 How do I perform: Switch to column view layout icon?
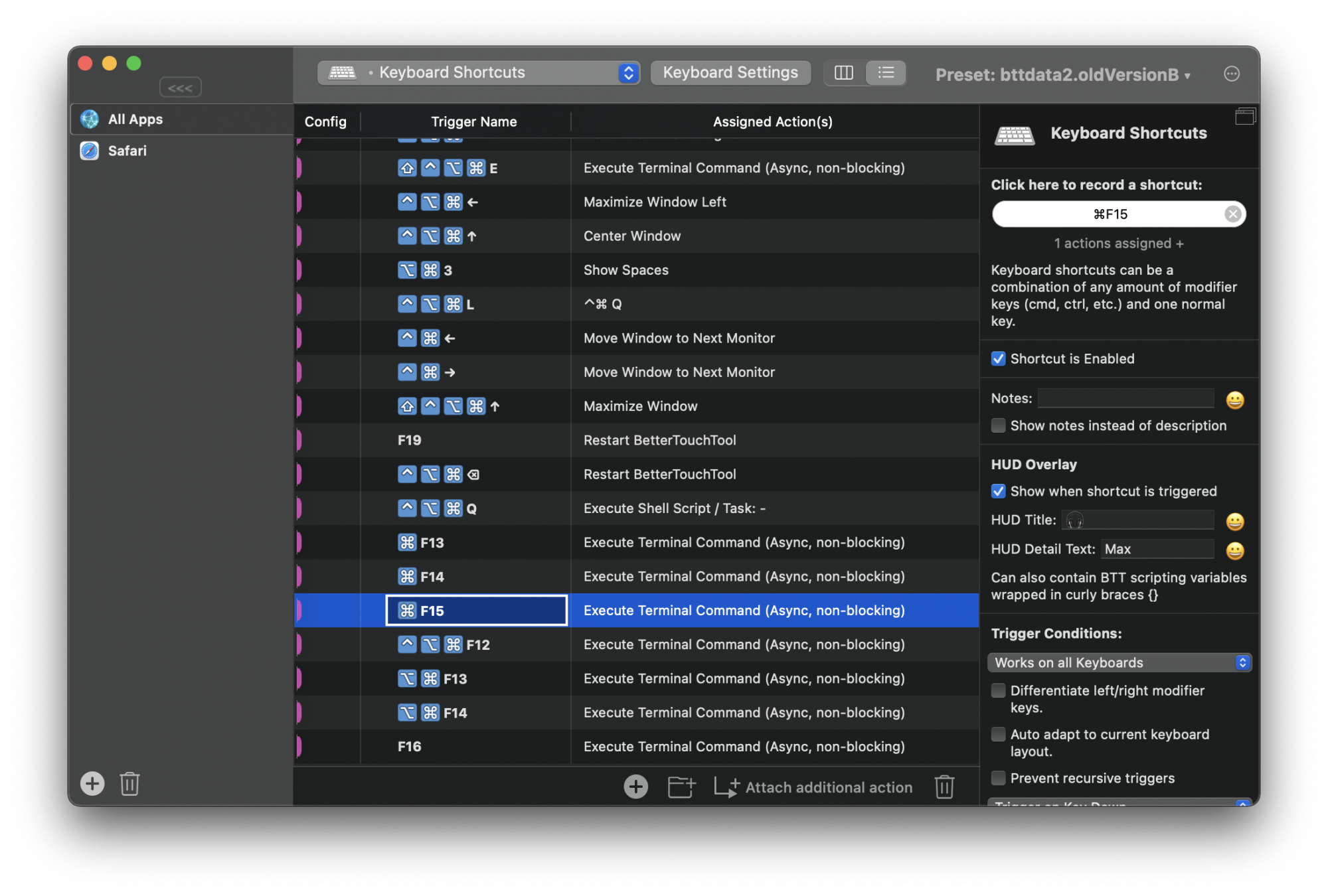coord(843,72)
